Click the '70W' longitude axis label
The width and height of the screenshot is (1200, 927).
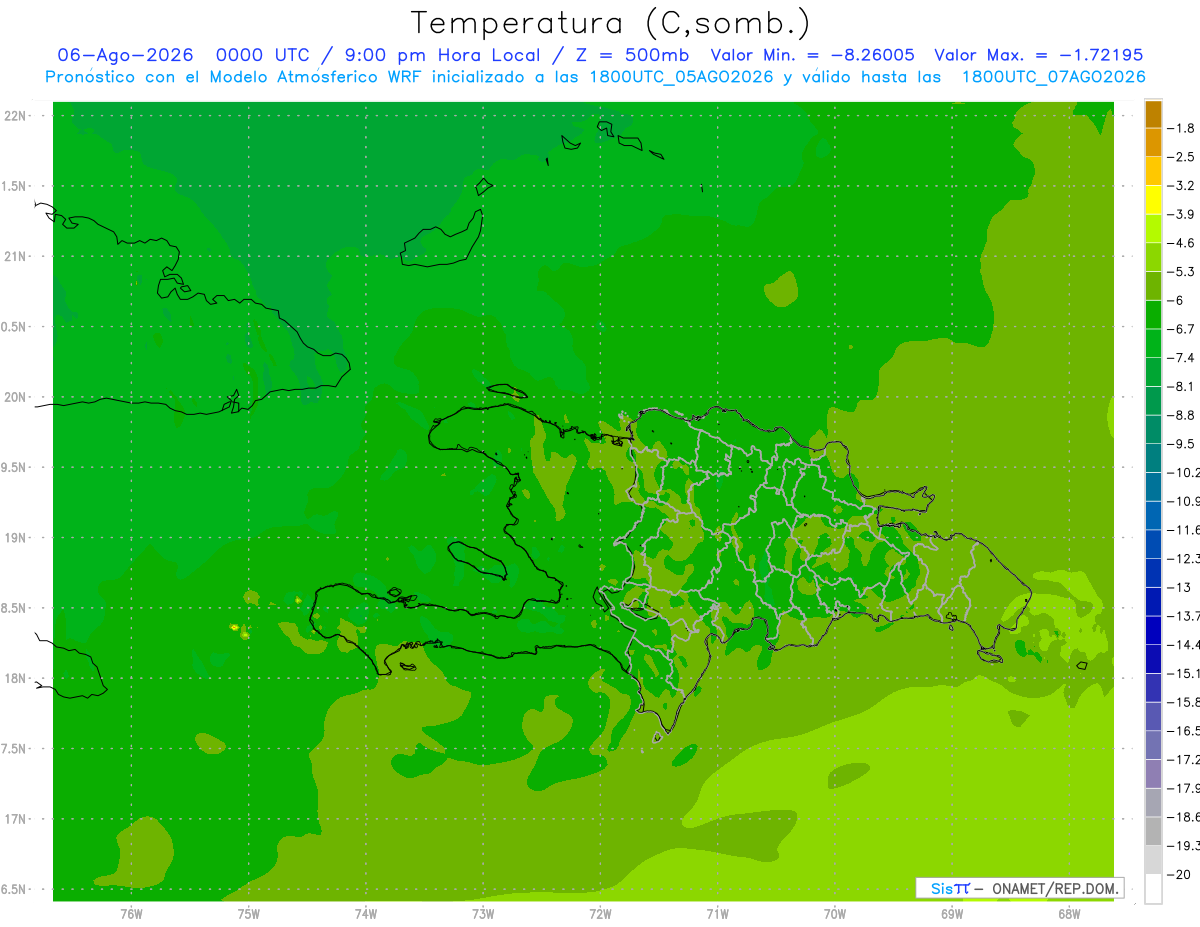(835, 914)
